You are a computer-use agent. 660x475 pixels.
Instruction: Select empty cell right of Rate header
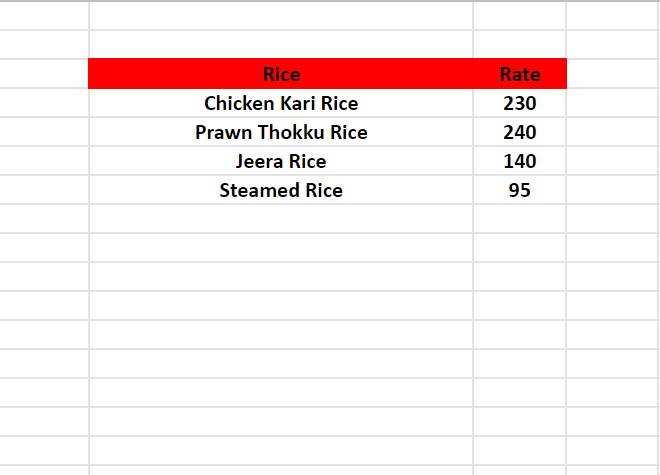(612, 74)
